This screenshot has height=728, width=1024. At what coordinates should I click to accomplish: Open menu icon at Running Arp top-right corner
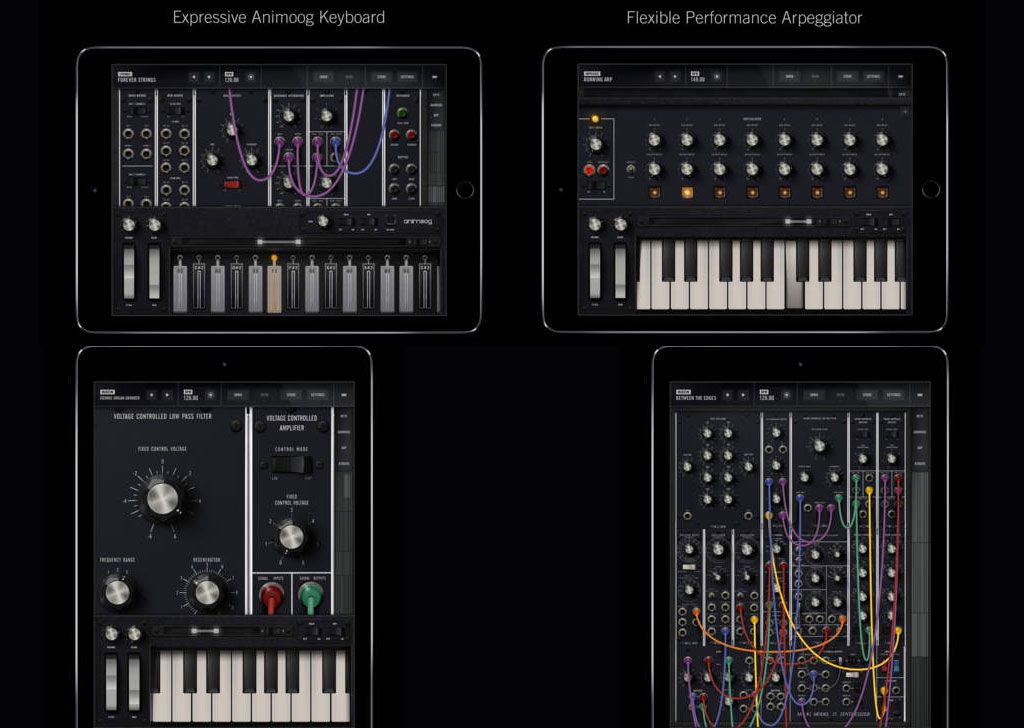(901, 77)
